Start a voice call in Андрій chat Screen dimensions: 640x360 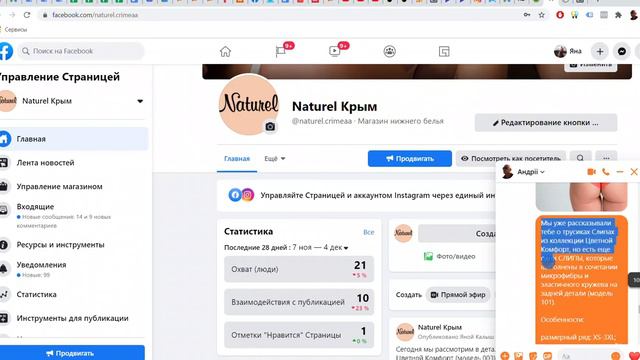(606, 172)
